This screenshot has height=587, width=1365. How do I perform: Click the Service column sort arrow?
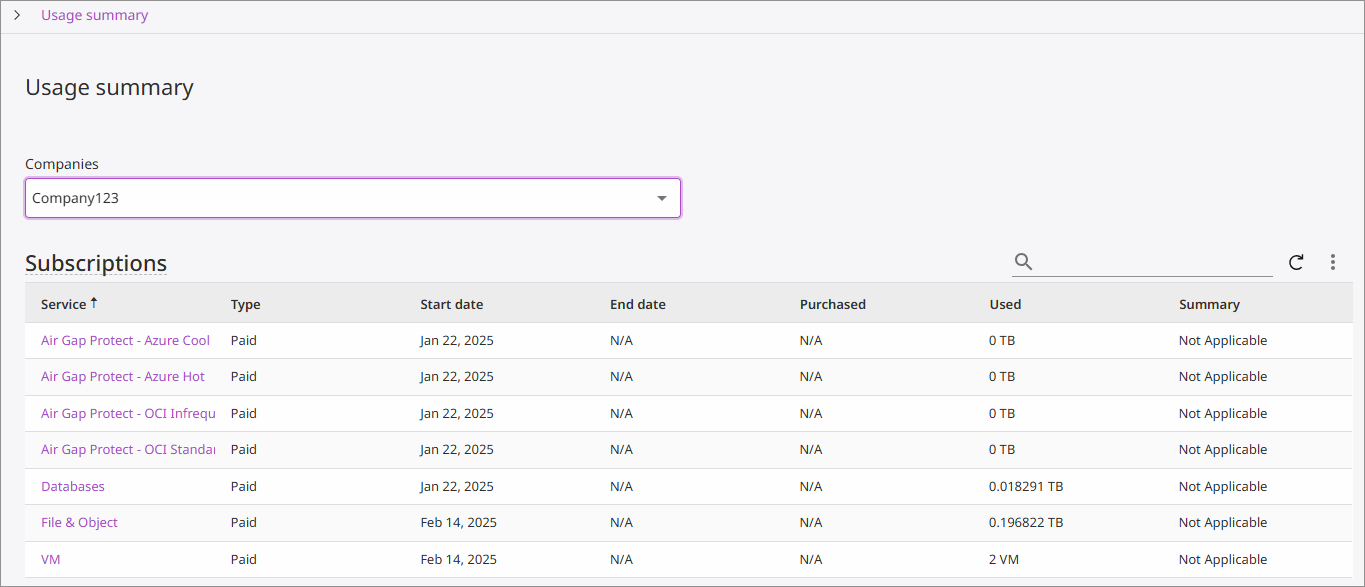(x=94, y=303)
